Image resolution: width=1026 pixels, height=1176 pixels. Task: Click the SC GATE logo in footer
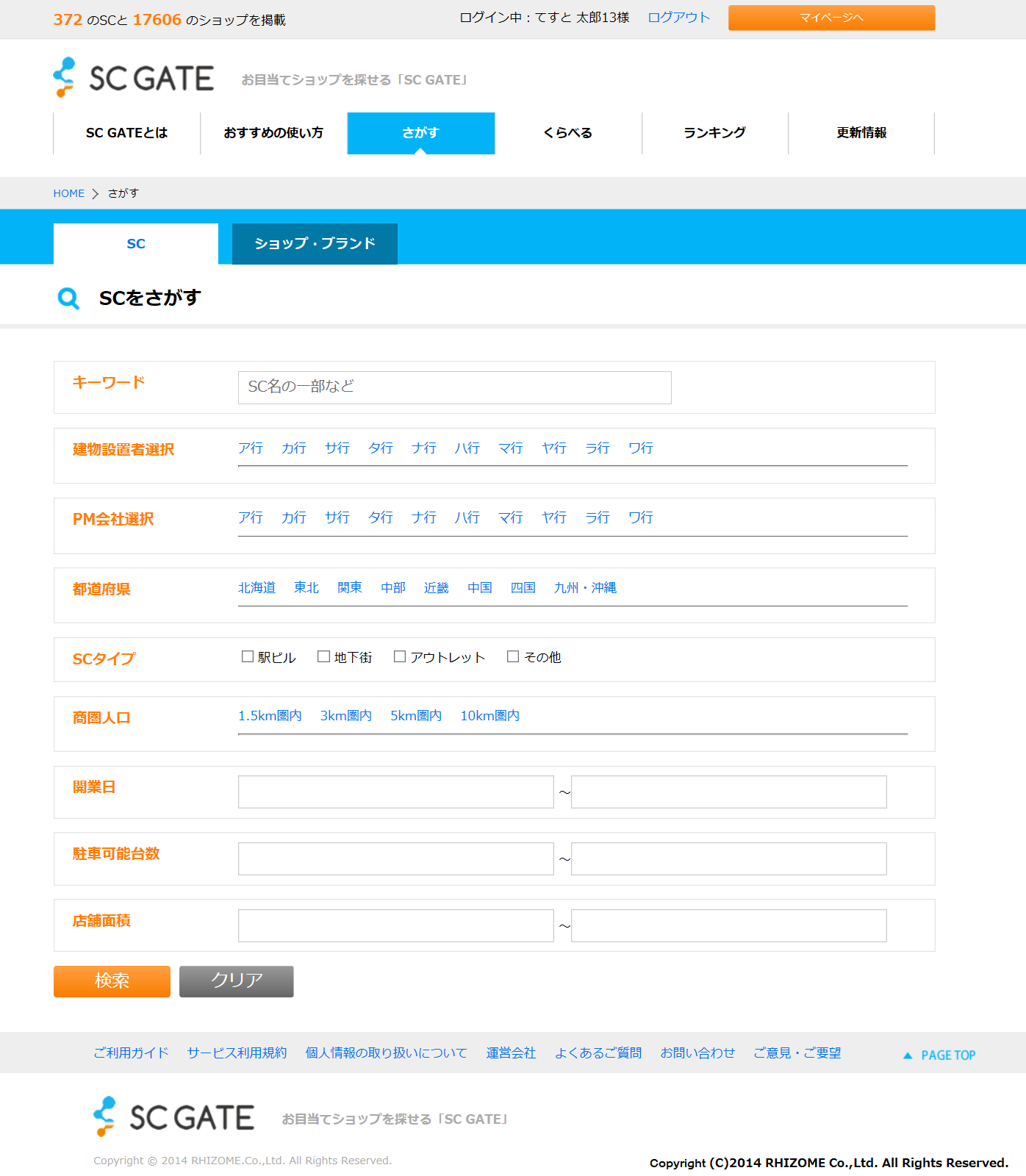pyautogui.click(x=174, y=1116)
